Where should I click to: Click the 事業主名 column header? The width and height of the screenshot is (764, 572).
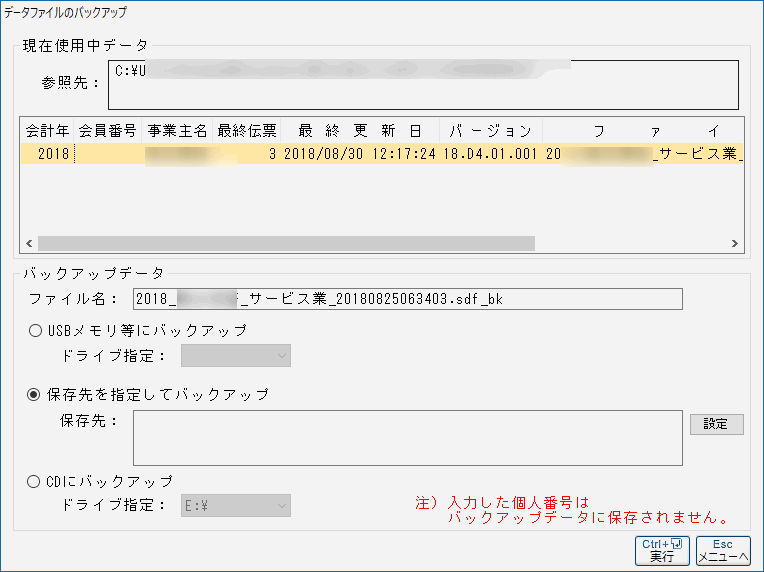pos(177,131)
